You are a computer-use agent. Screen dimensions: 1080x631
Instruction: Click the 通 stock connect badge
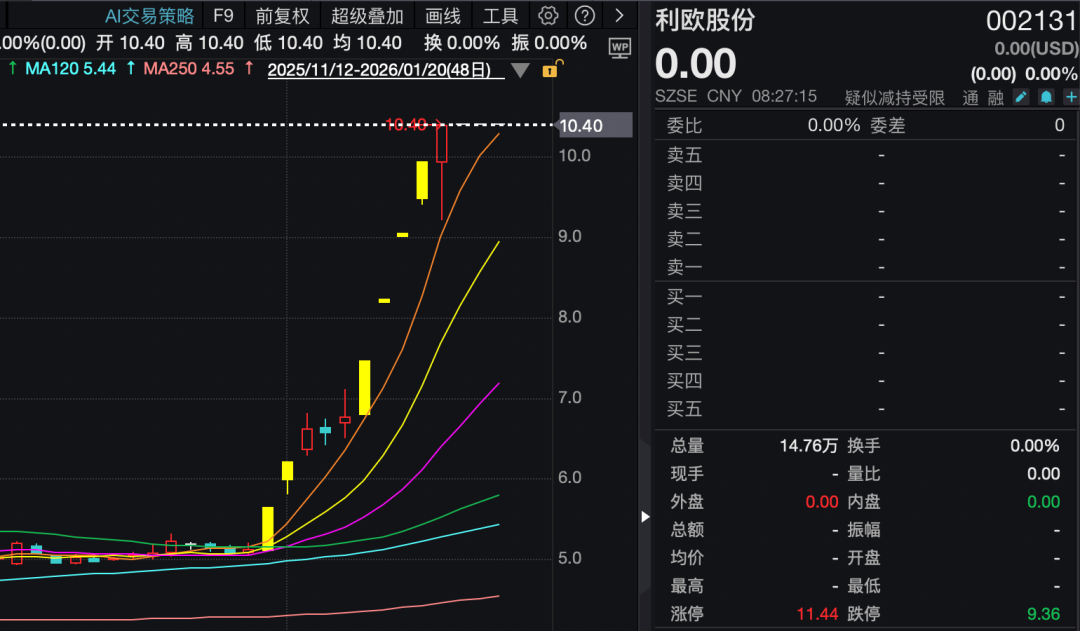[x=970, y=97]
